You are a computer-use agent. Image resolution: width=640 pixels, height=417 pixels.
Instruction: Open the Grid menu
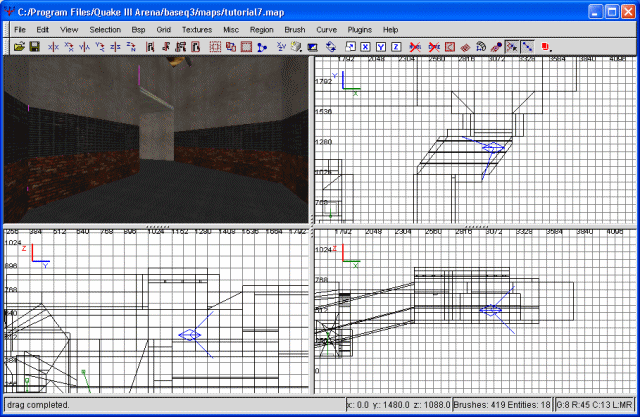pyautogui.click(x=163, y=30)
